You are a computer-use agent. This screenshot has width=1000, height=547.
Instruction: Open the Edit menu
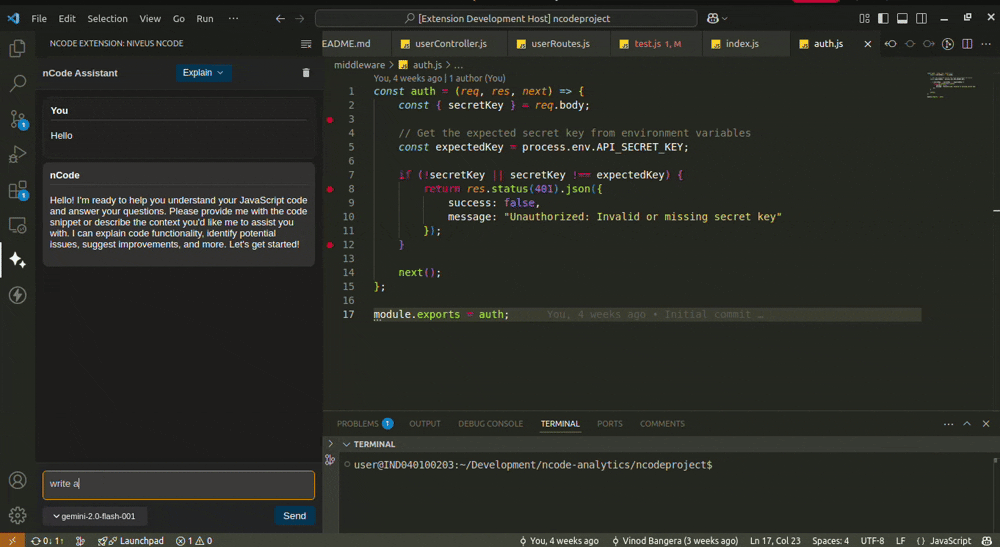click(x=67, y=18)
